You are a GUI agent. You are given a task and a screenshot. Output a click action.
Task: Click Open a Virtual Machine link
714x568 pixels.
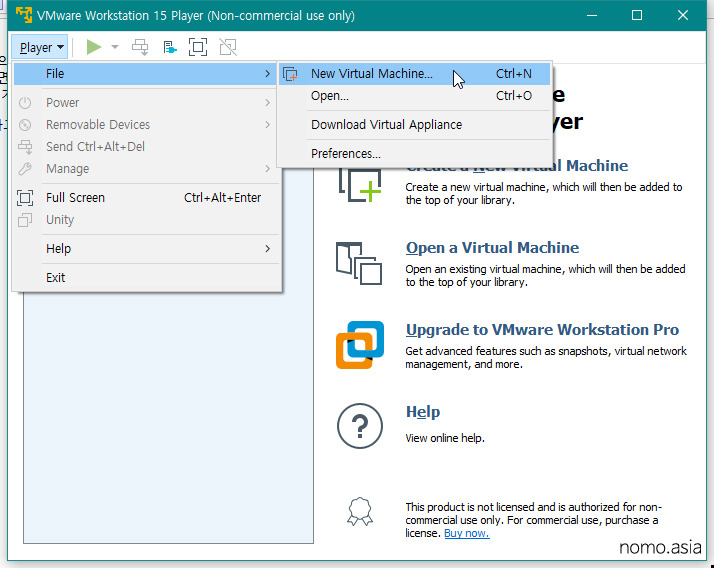click(492, 247)
